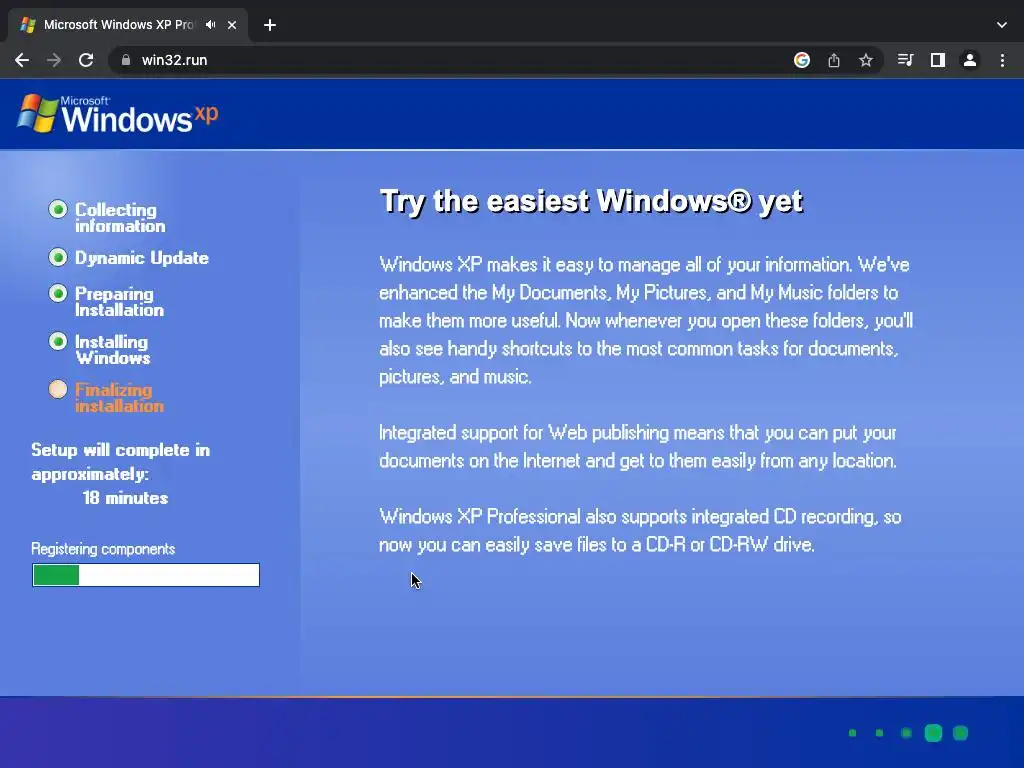This screenshot has height=768, width=1024.
Task: Go back using the browser back arrow
Action: (22, 60)
